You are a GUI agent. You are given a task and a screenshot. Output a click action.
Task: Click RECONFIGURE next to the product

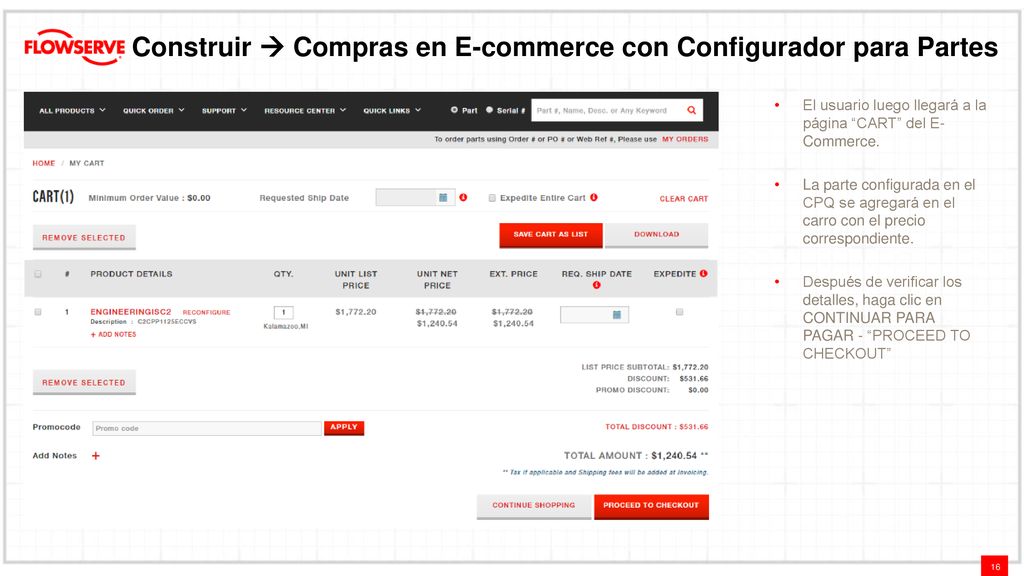click(x=206, y=313)
